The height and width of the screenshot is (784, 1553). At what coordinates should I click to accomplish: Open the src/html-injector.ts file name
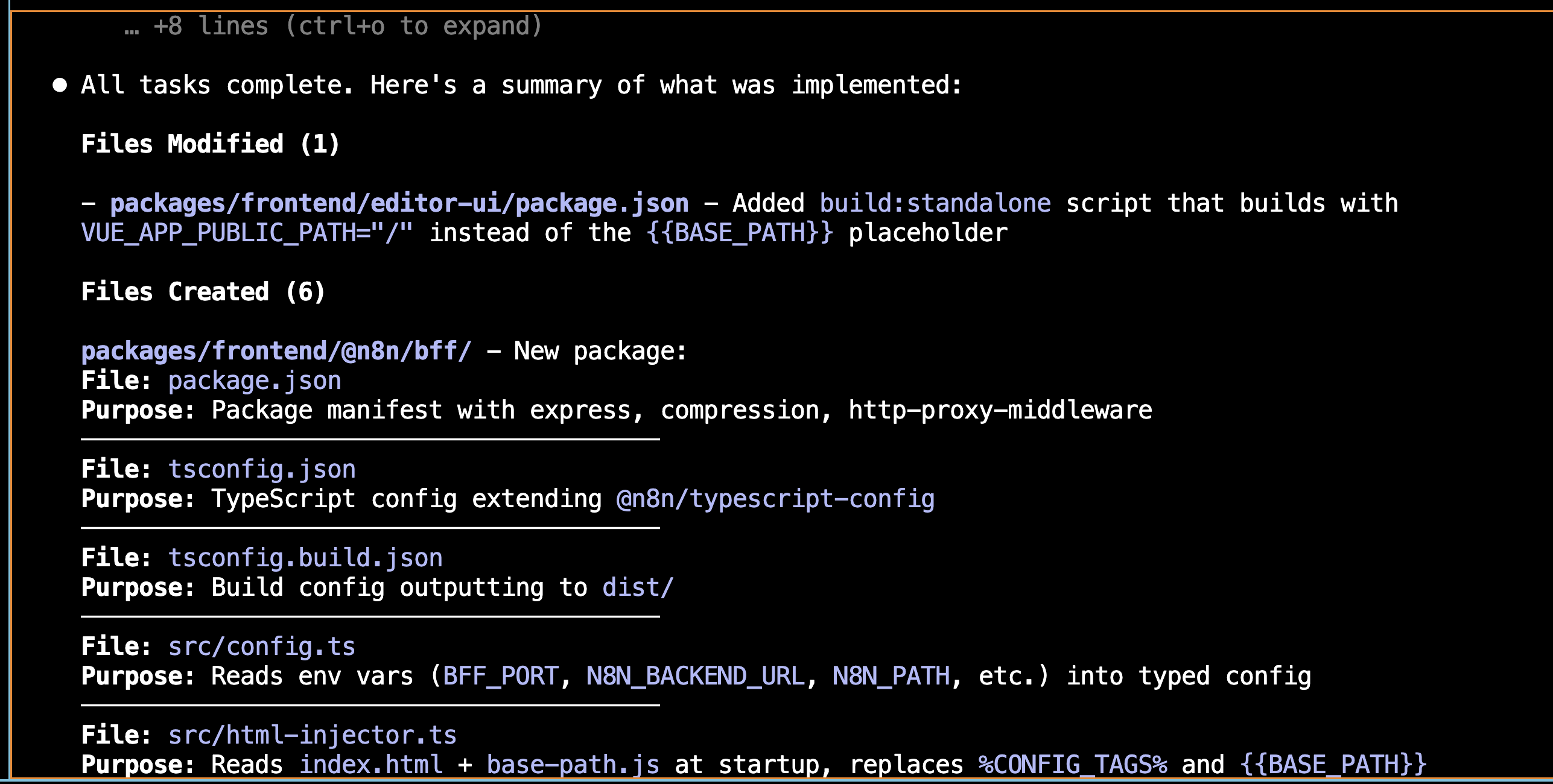(313, 735)
